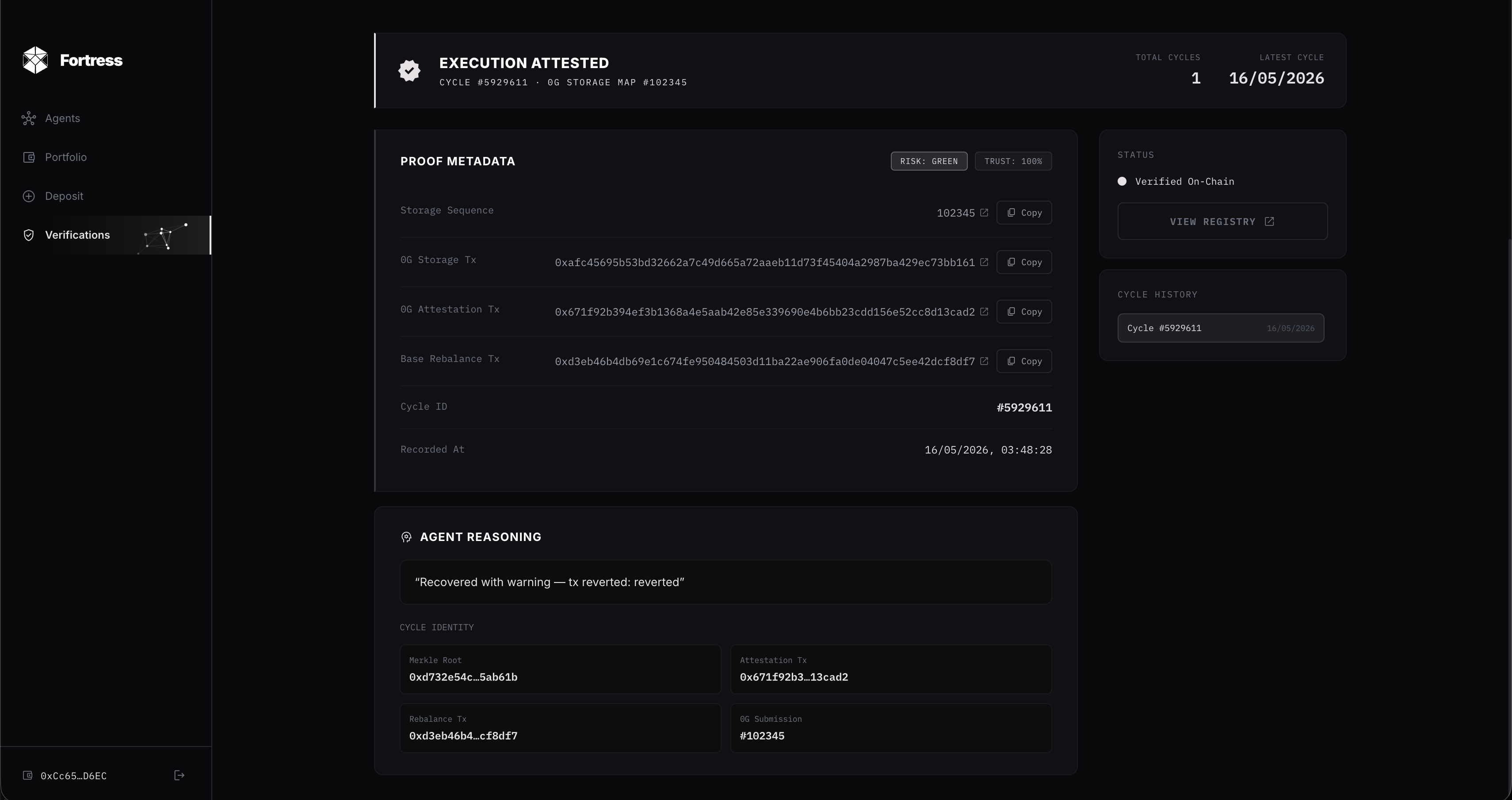Click the Fortress logo icon
The height and width of the screenshot is (800, 1512).
pyautogui.click(x=35, y=60)
